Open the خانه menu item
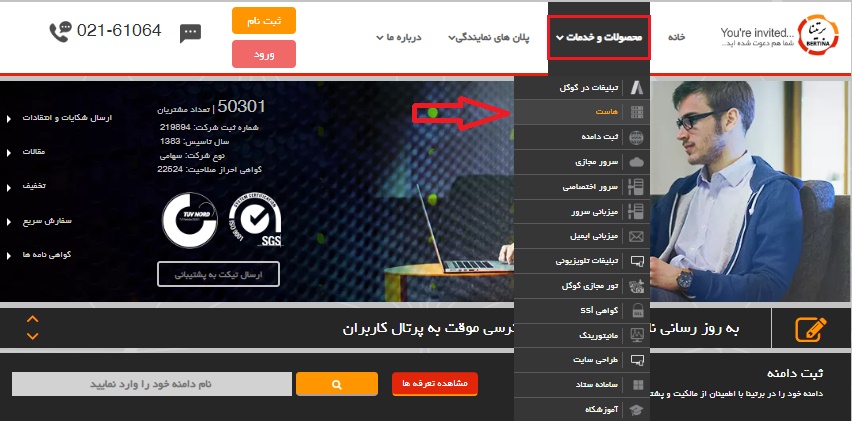This screenshot has width=852, height=421. coord(676,37)
